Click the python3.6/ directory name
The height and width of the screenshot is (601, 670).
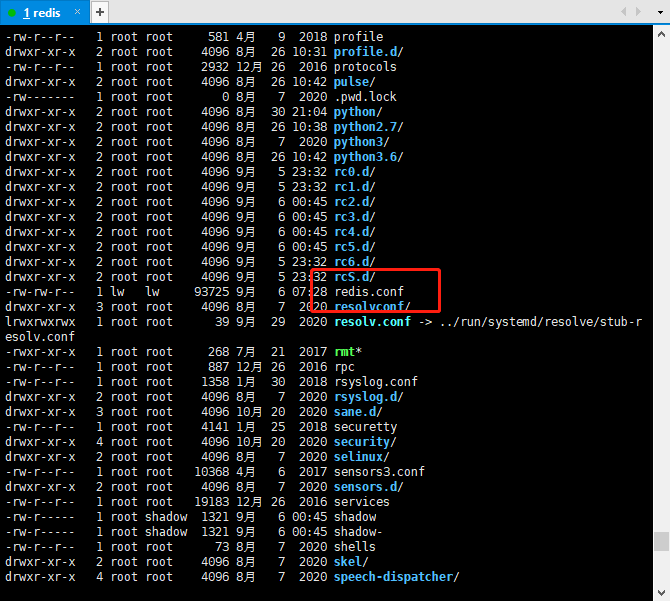tap(368, 157)
